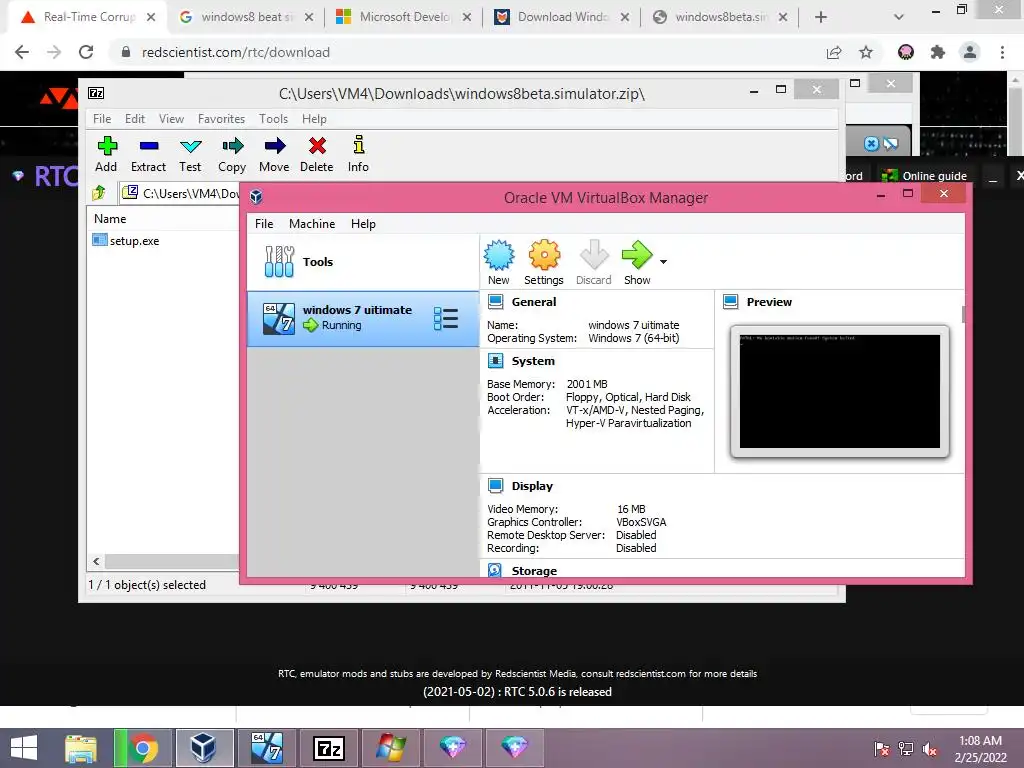The height and width of the screenshot is (768, 1024).
Task: Open the File menu in VirtualBox Manager
Action: [x=264, y=224]
